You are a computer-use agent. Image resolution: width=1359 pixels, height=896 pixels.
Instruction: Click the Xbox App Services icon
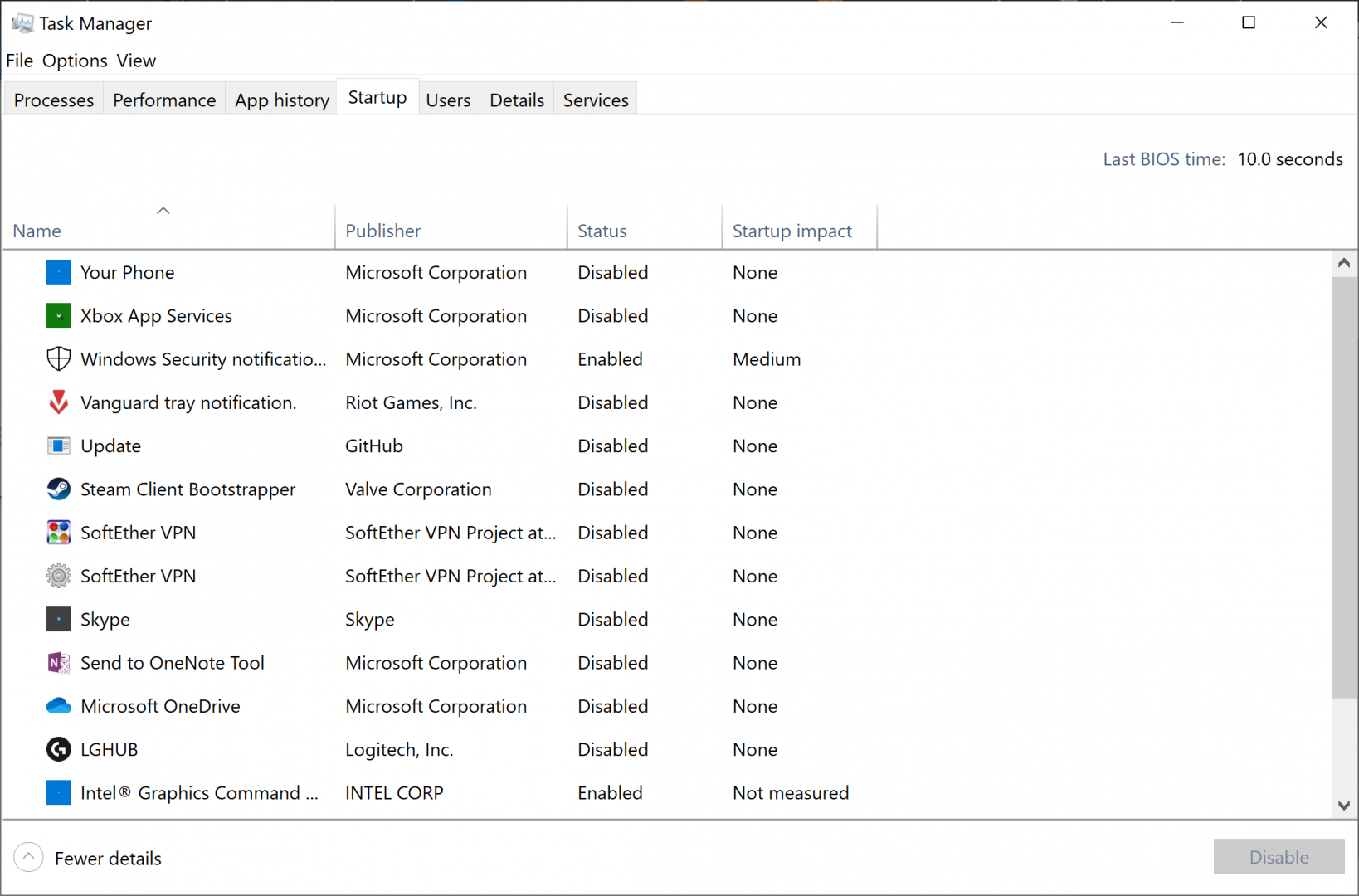point(58,316)
